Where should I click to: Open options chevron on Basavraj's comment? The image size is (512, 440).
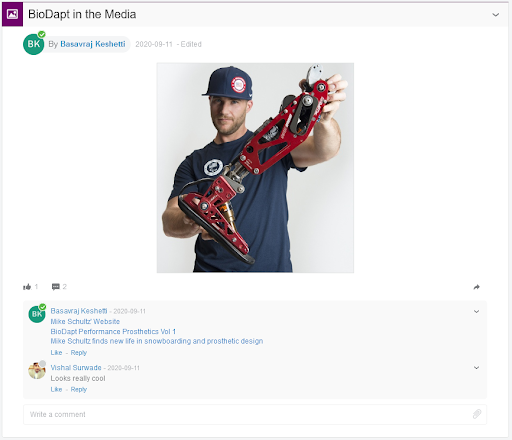[477, 311]
